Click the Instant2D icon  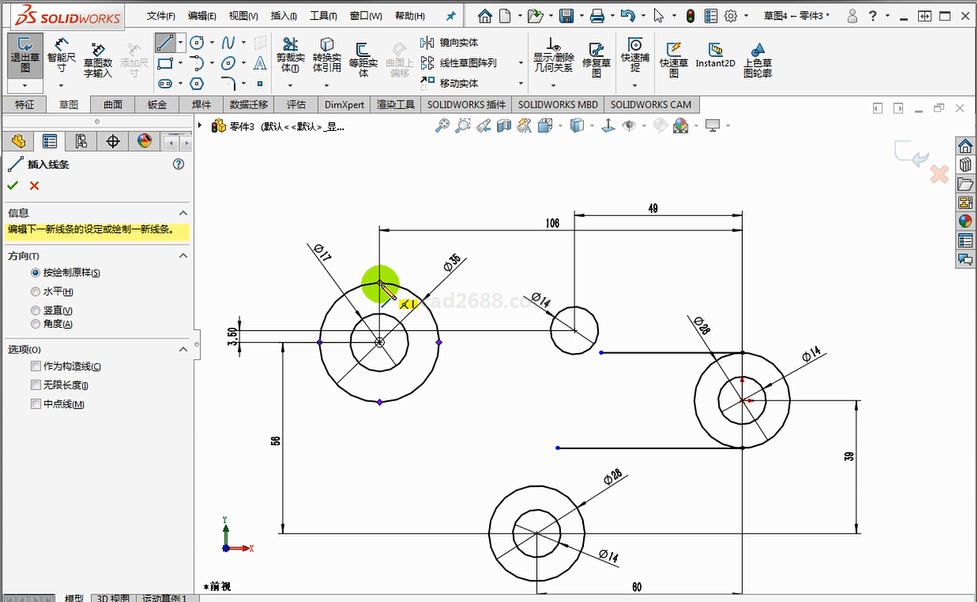click(x=715, y=56)
